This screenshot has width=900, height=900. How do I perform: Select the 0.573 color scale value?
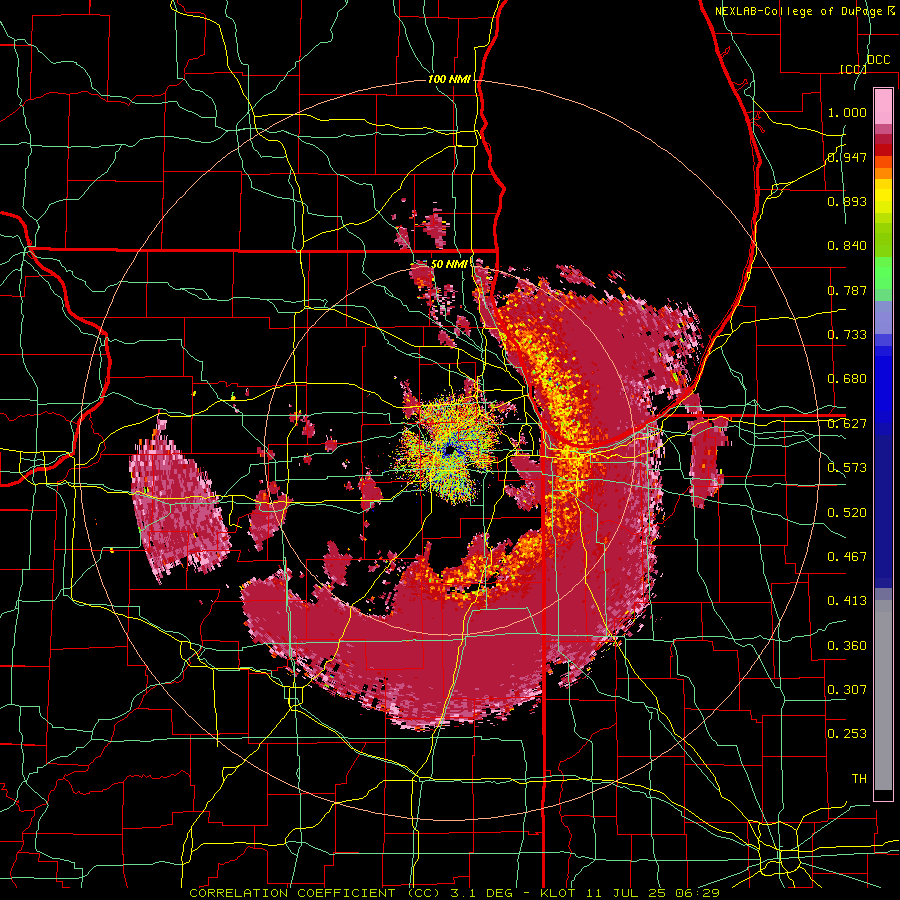(847, 468)
